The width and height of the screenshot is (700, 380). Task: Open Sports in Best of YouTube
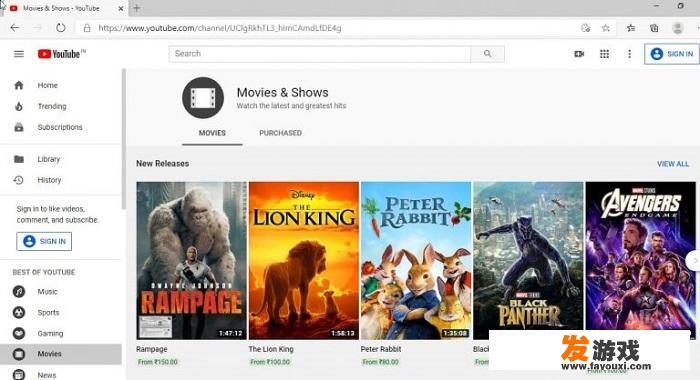click(x=48, y=313)
